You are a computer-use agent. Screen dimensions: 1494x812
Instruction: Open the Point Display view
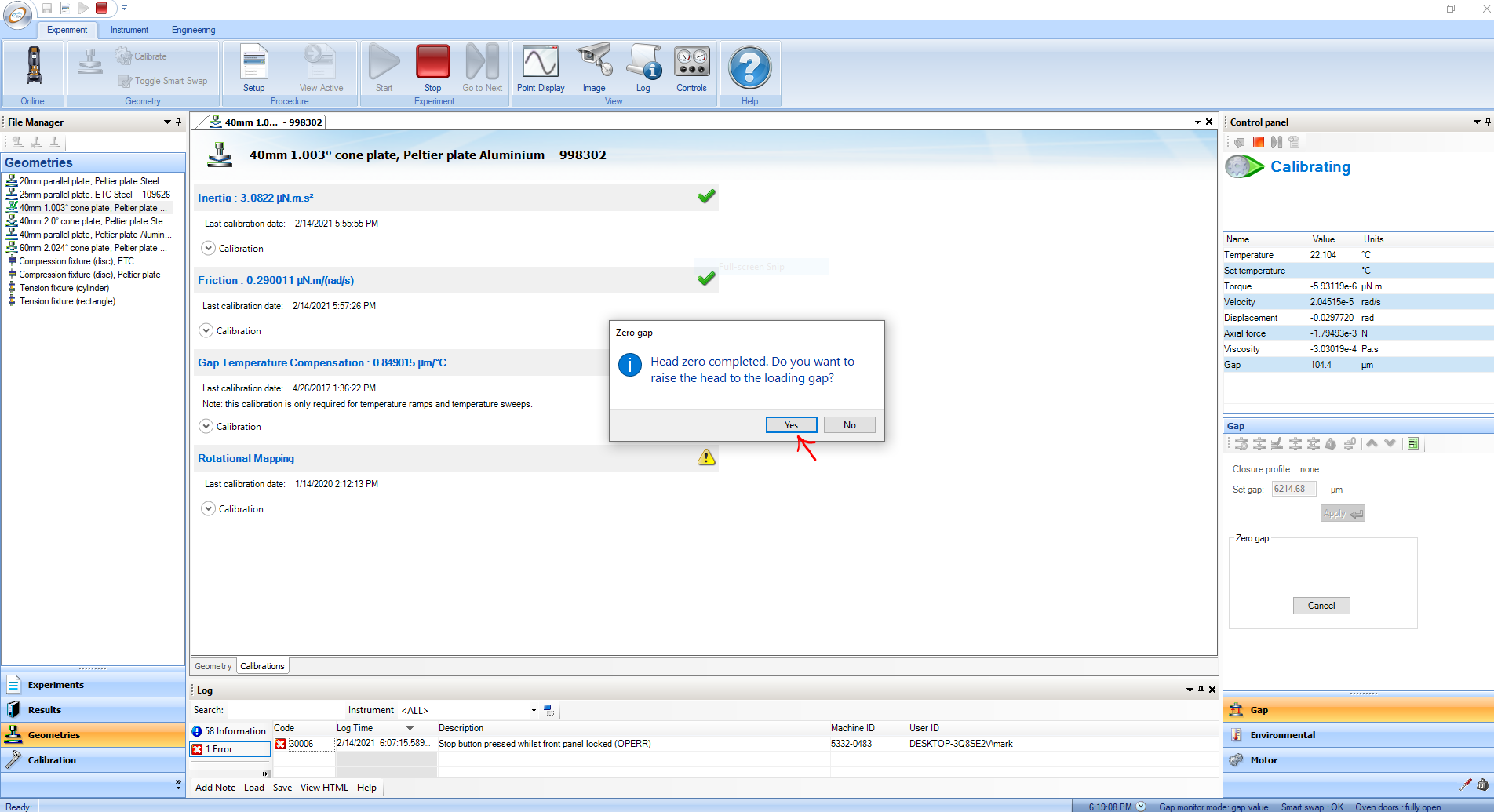point(541,63)
